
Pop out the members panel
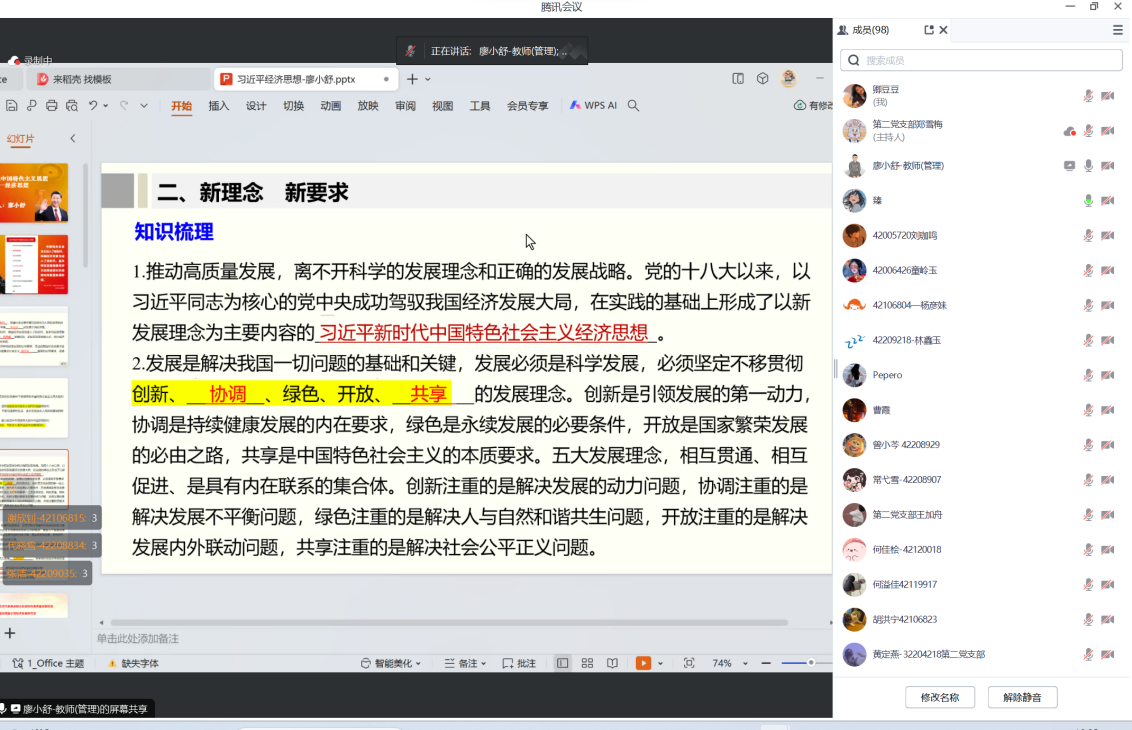928,30
